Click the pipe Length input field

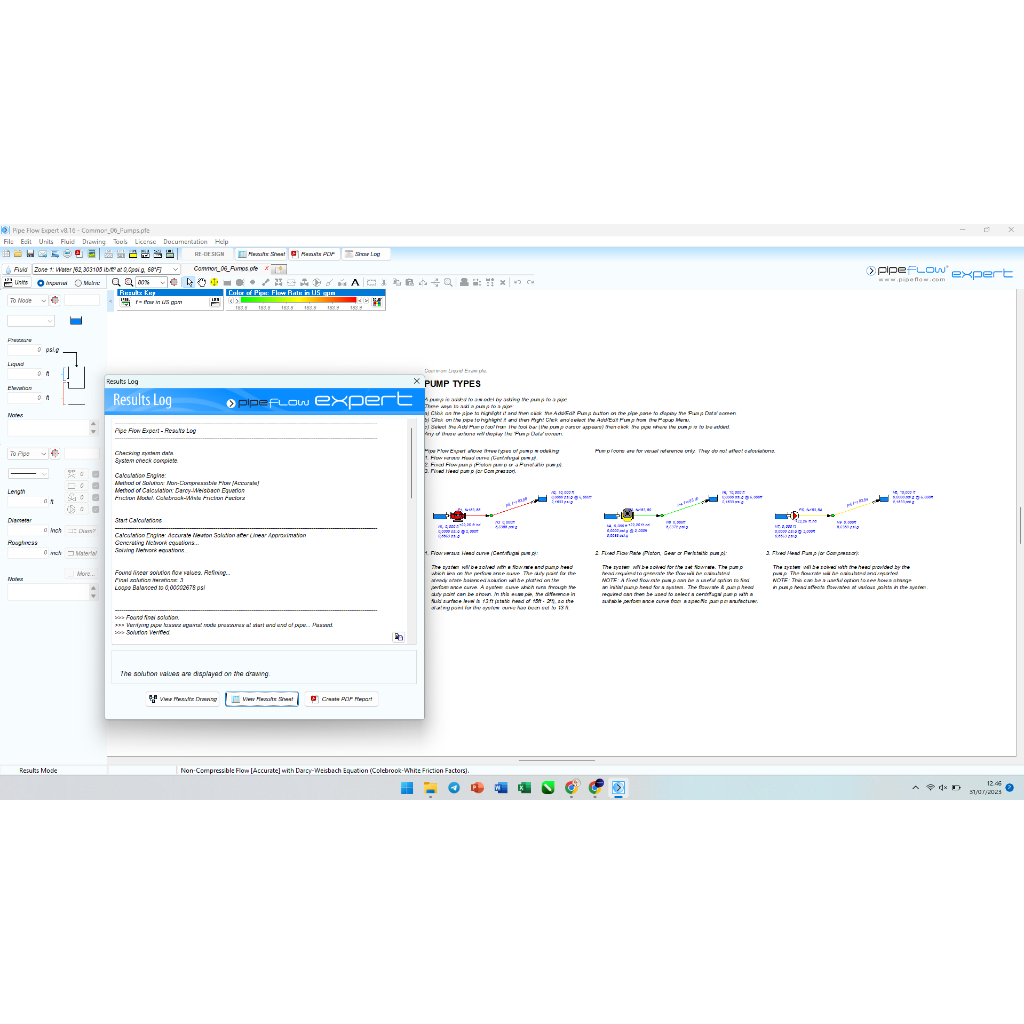[x=26, y=501]
